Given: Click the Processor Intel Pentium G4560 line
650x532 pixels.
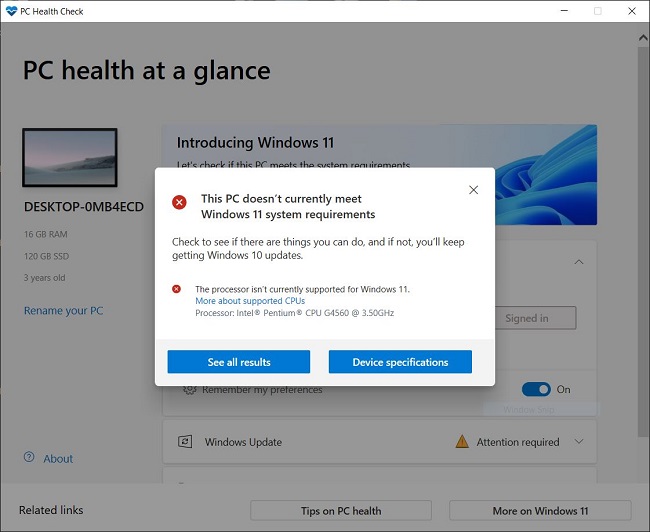Looking at the screenshot, I should tap(294, 313).
